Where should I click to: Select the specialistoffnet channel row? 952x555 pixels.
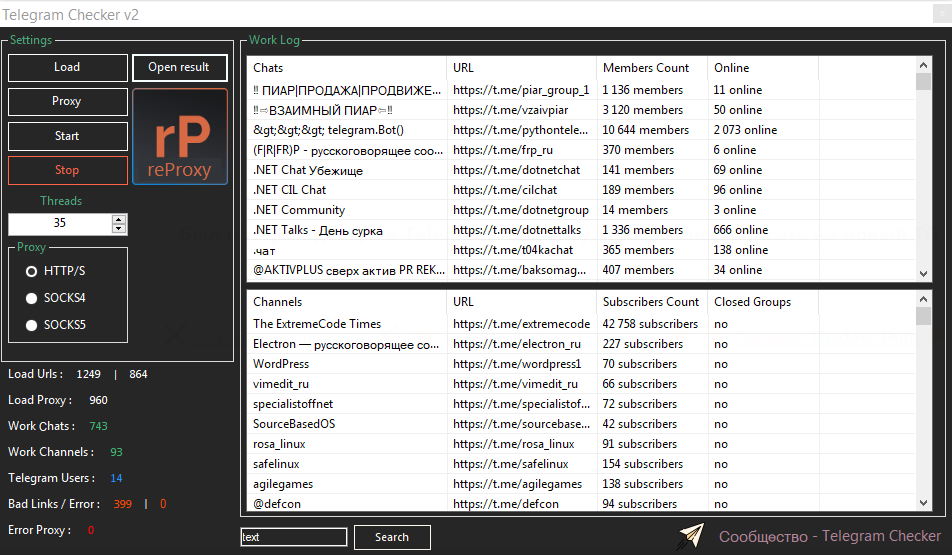coord(581,404)
